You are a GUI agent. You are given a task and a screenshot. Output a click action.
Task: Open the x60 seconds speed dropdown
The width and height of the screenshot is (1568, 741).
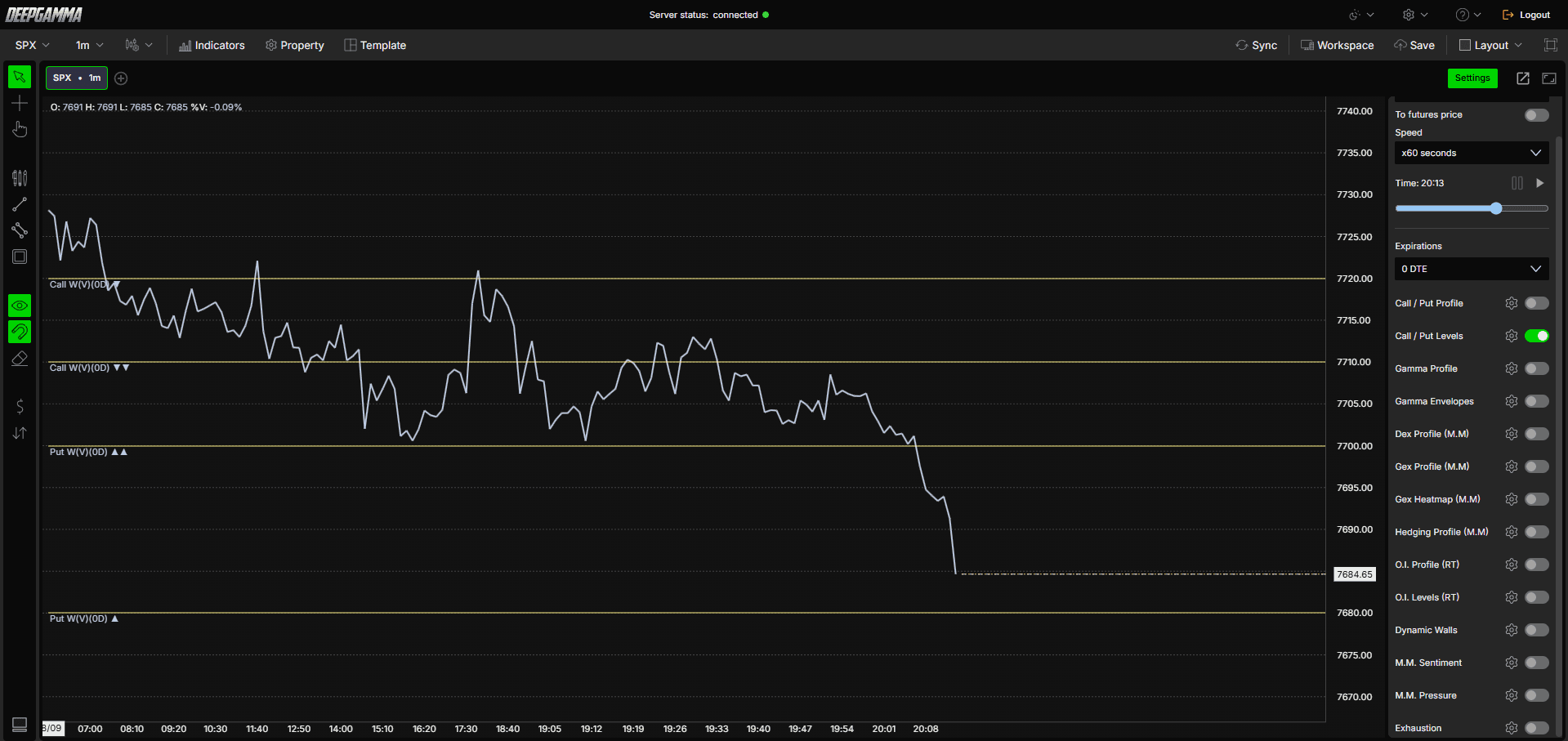[1471, 153]
